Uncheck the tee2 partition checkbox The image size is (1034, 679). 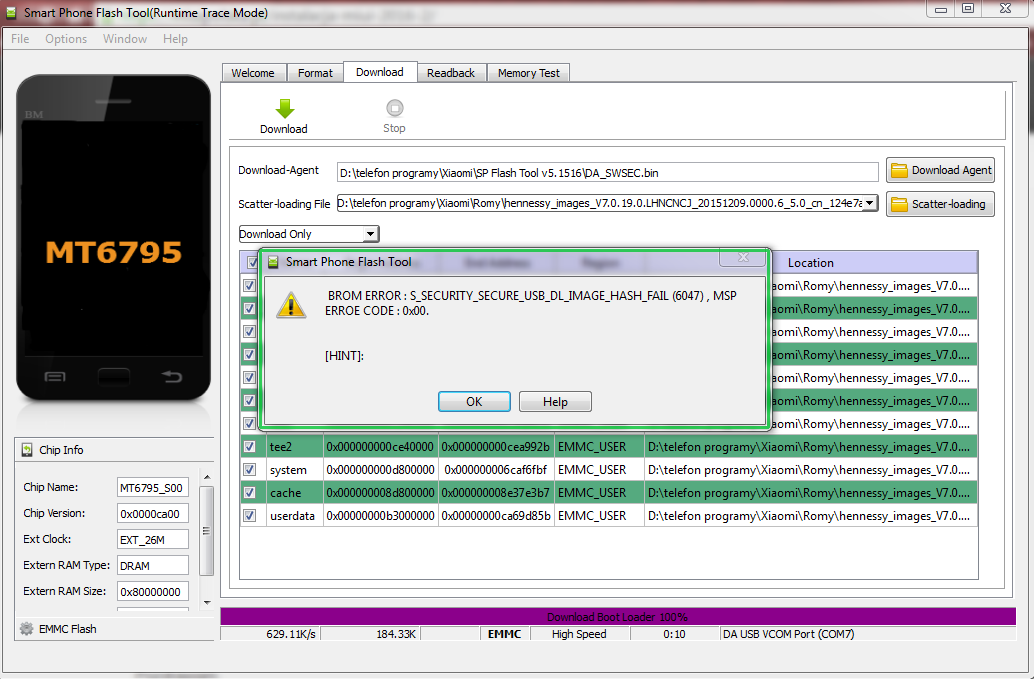[250, 446]
